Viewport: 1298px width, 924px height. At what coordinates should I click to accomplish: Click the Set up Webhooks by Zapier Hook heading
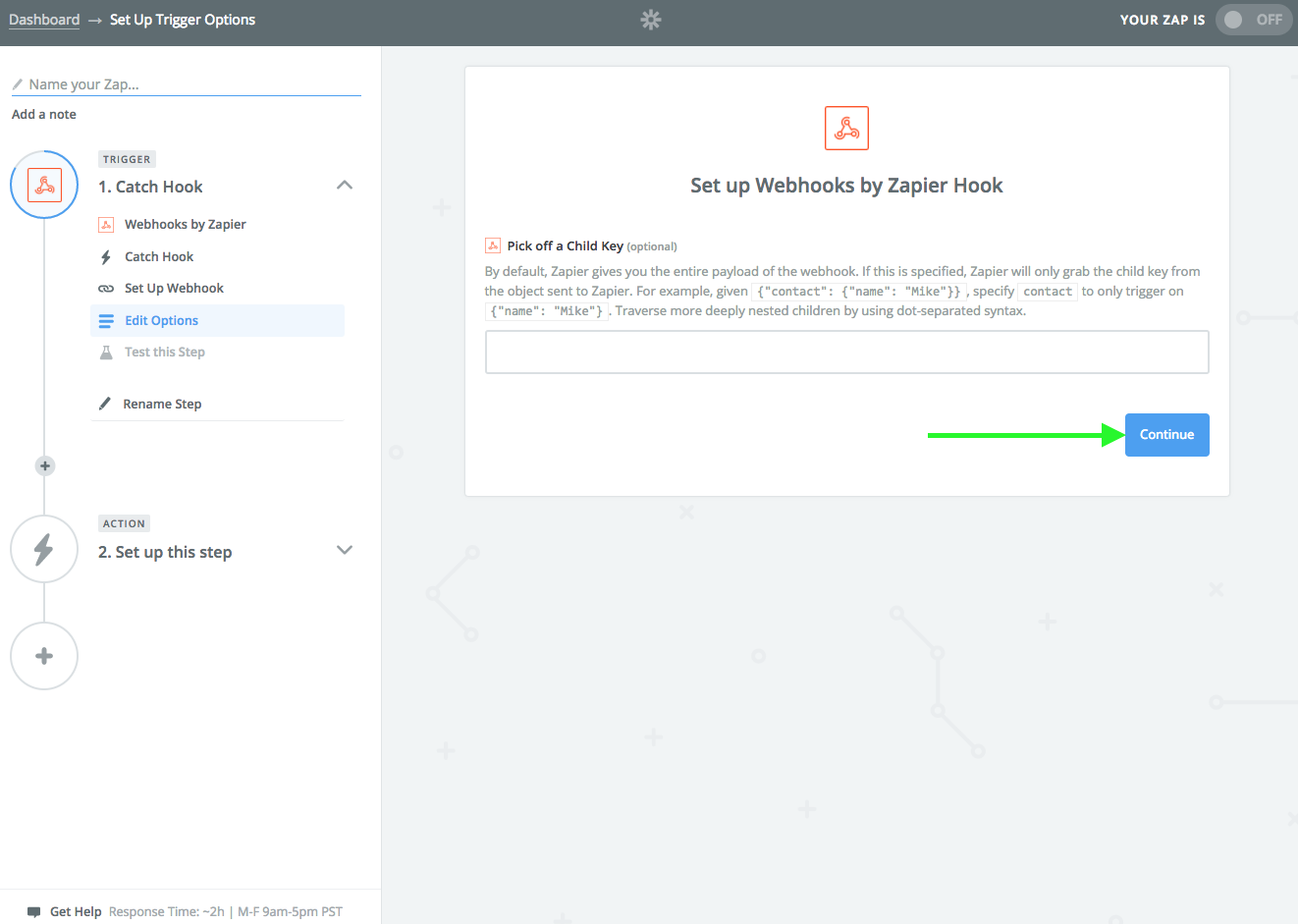coord(846,186)
